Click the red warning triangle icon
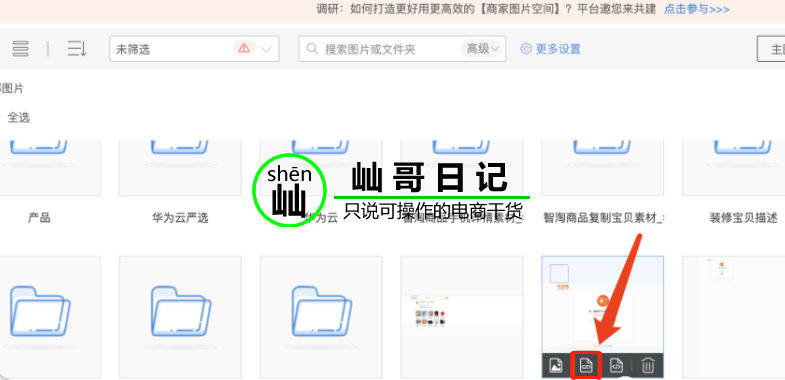The height and width of the screenshot is (380, 785). [x=244, y=48]
